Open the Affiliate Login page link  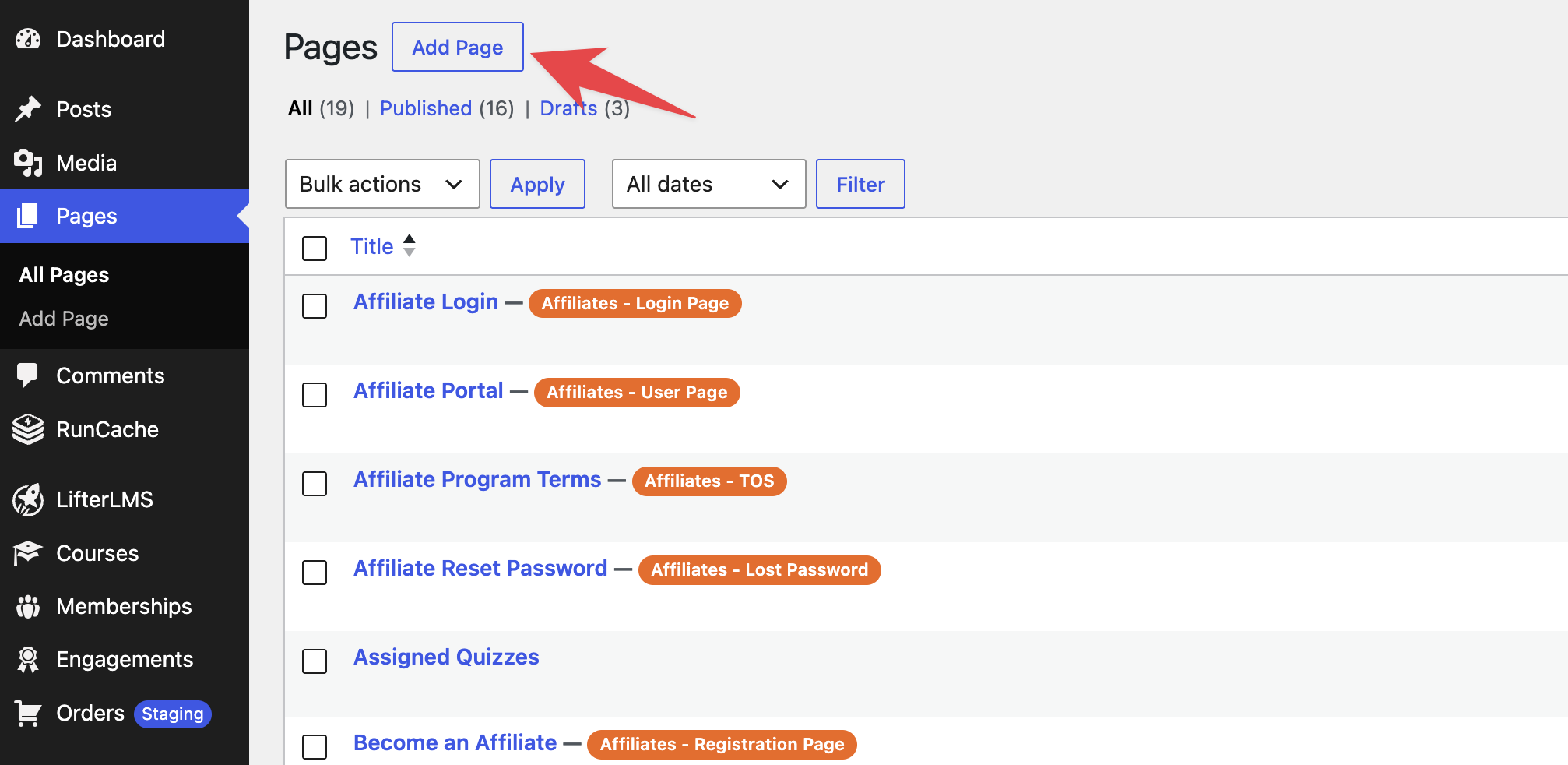(x=426, y=302)
